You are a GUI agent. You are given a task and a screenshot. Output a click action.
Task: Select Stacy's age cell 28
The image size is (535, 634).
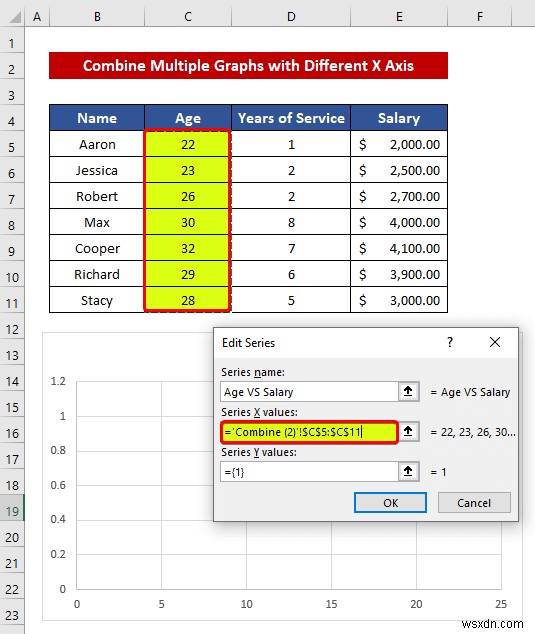188,300
